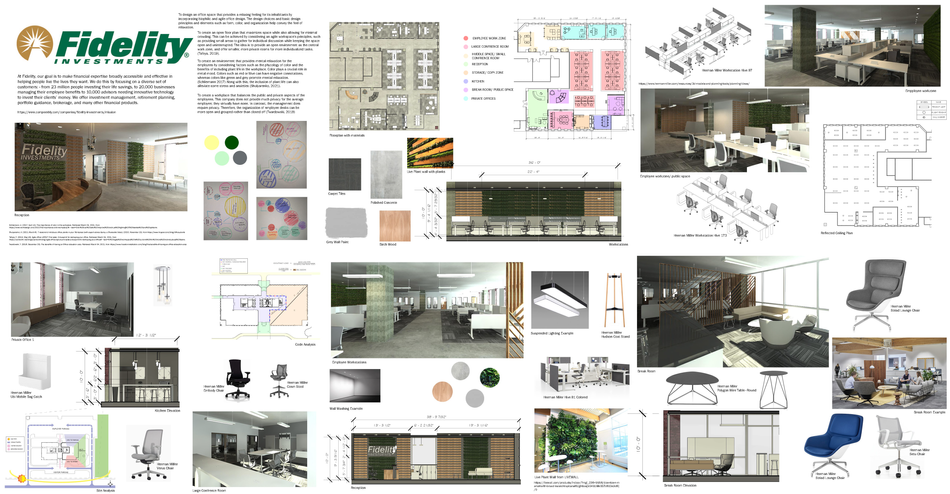Select the Break Room Example photo

pos(889,372)
